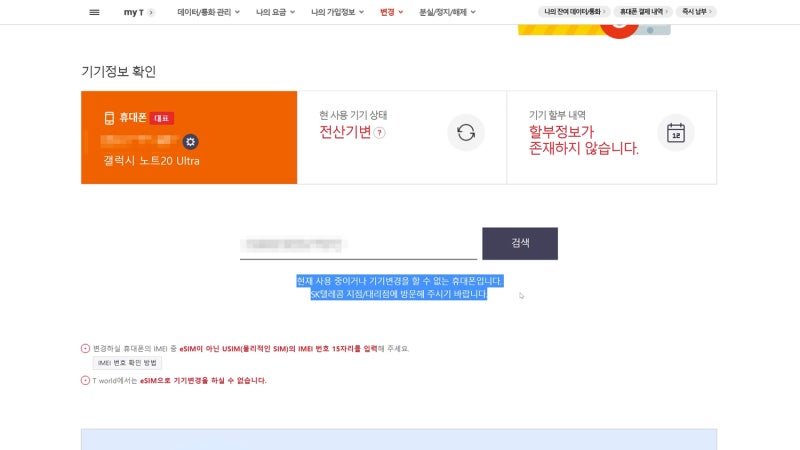
Task: Expand the 나의 가입정보 menu
Action: pos(337,12)
